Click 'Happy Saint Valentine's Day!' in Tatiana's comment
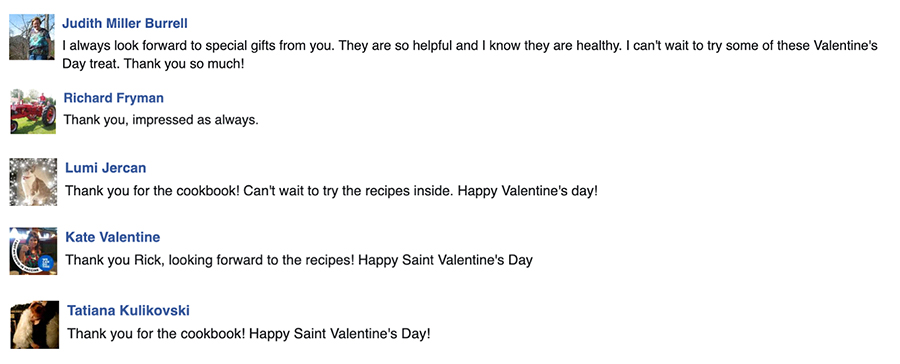The height and width of the screenshot is (364, 900). (339, 334)
